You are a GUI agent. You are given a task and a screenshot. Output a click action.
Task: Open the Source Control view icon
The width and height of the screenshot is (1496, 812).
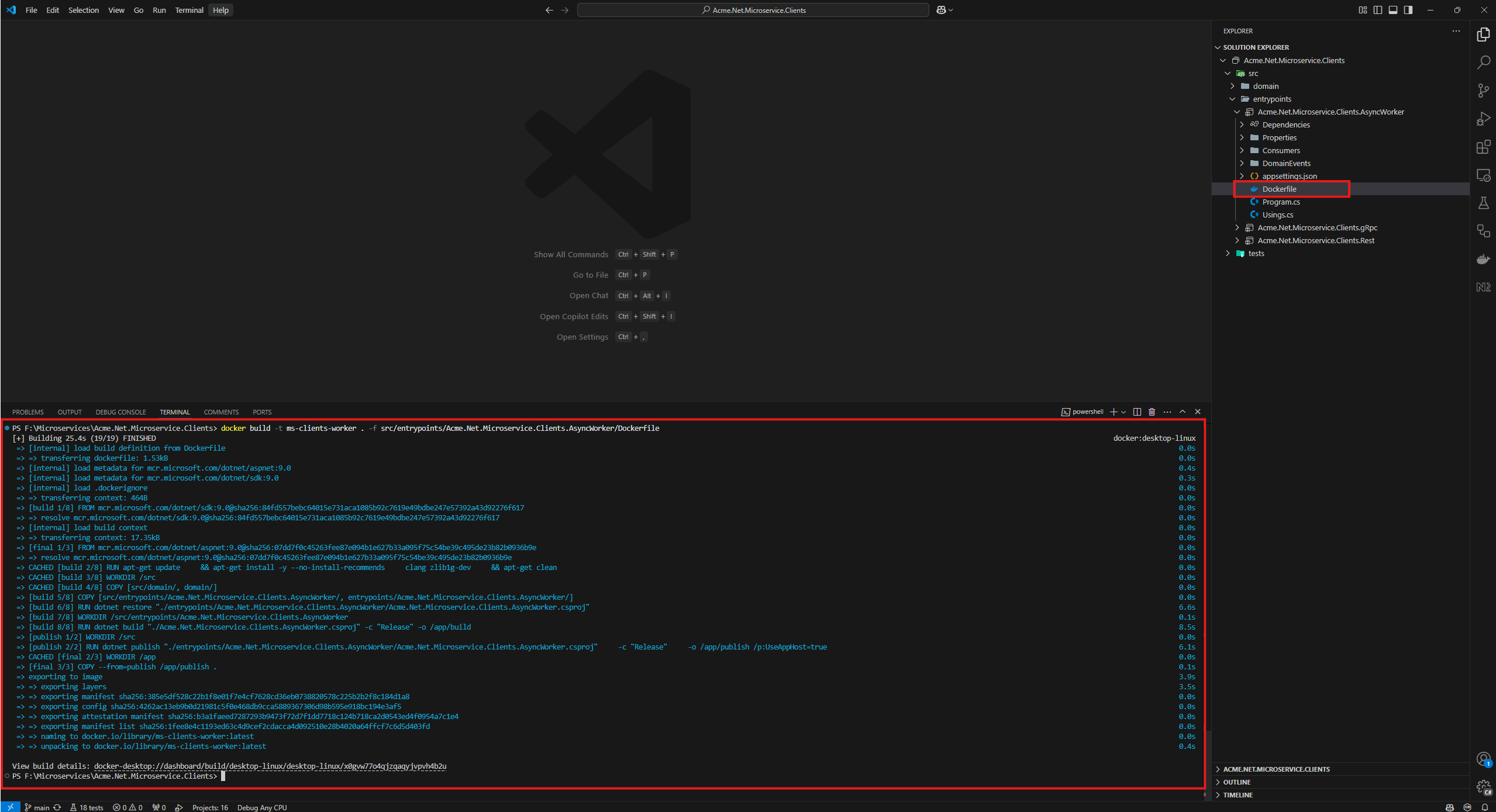click(1483, 91)
